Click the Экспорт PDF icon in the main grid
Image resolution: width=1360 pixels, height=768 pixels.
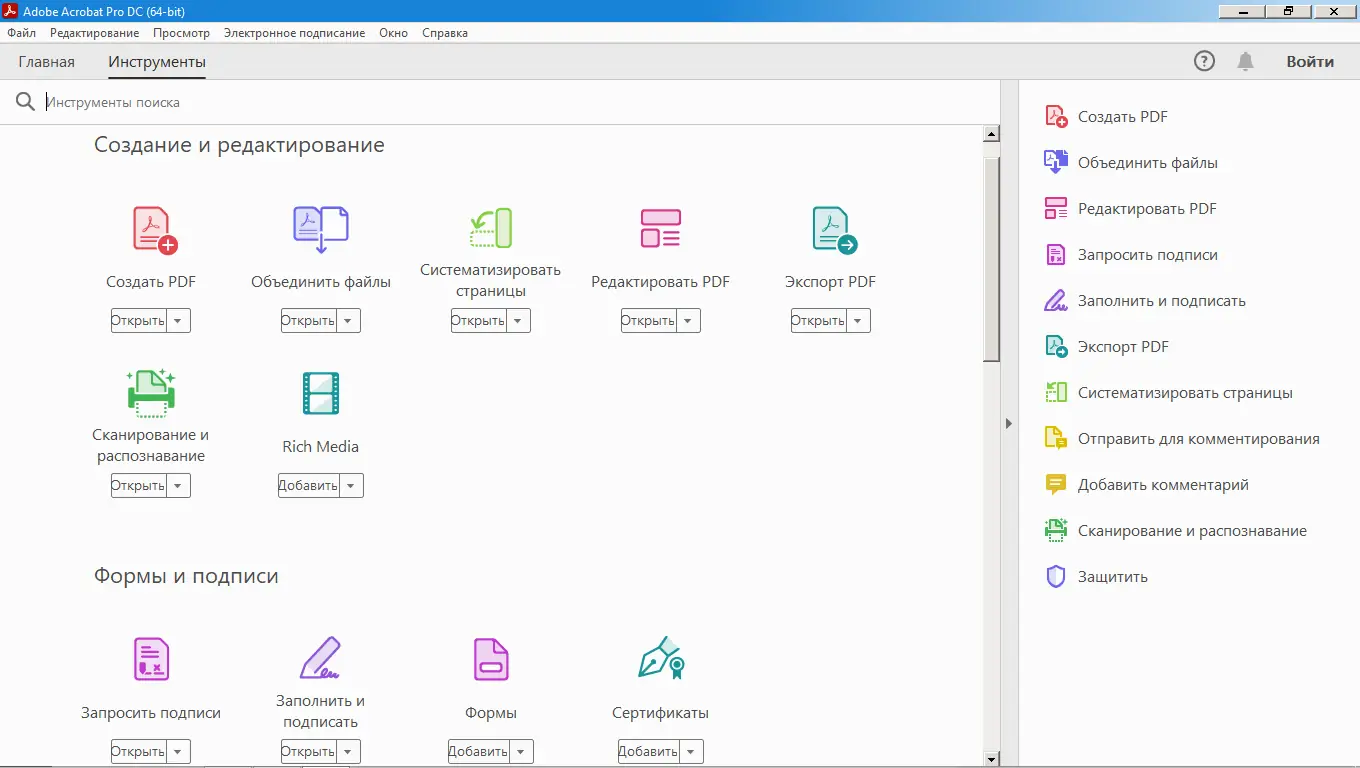pyautogui.click(x=834, y=230)
